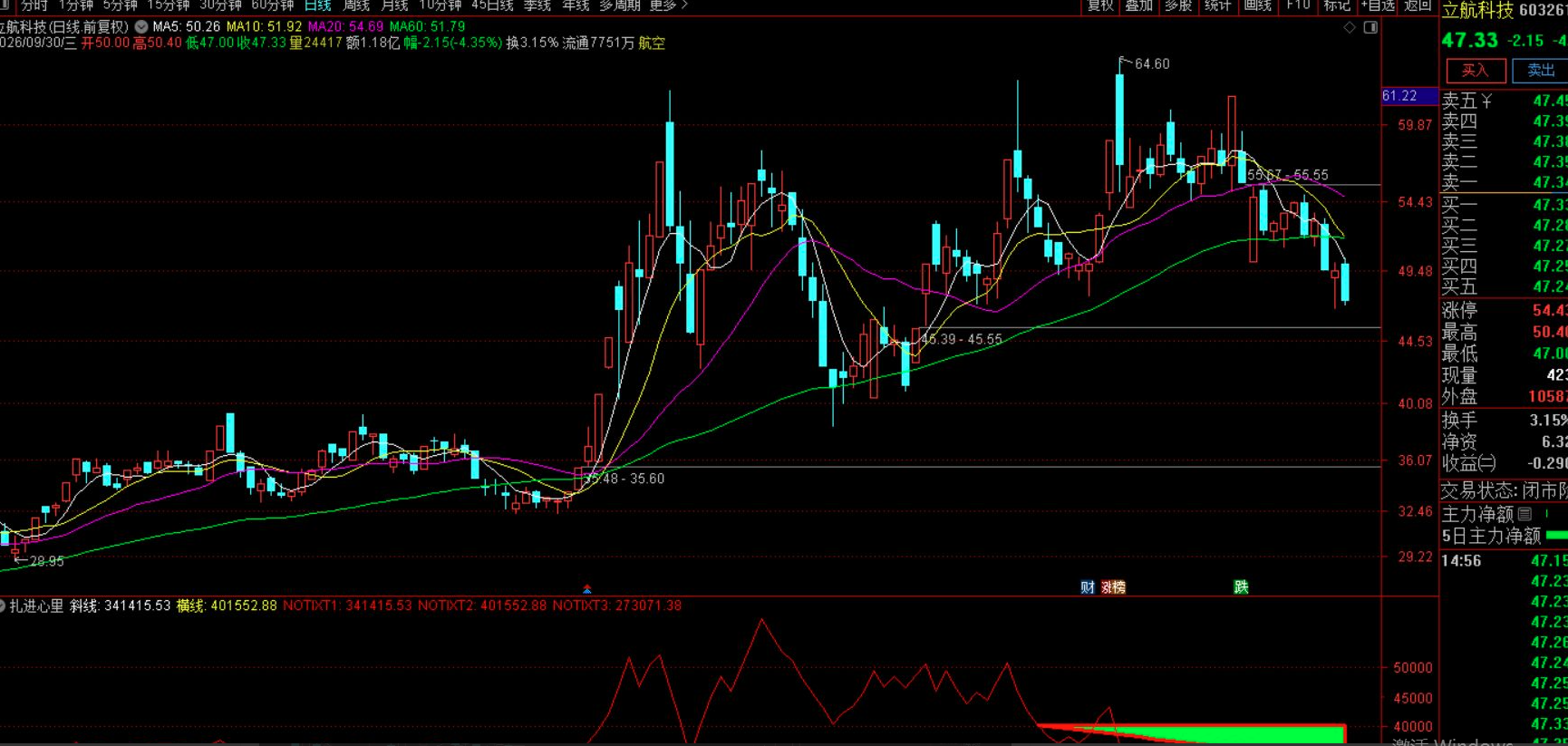
Task: Click the green 跌 event marker
Action: coord(1241,587)
